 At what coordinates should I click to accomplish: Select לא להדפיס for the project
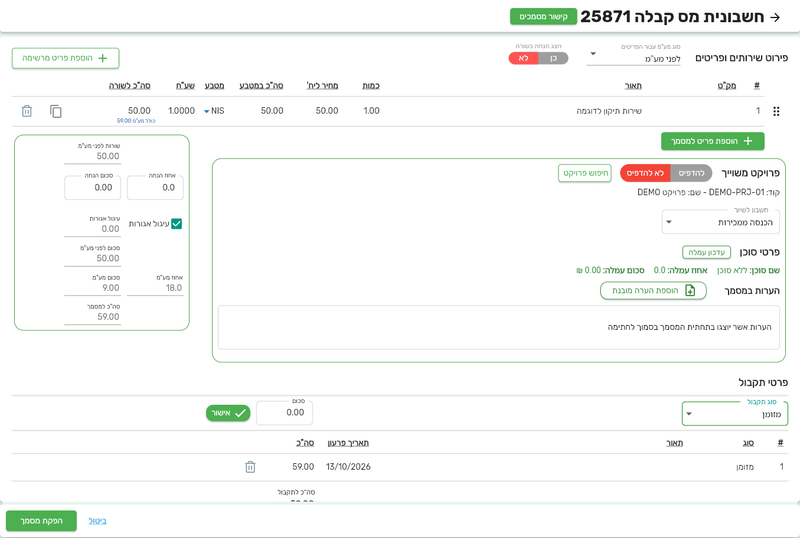645,173
